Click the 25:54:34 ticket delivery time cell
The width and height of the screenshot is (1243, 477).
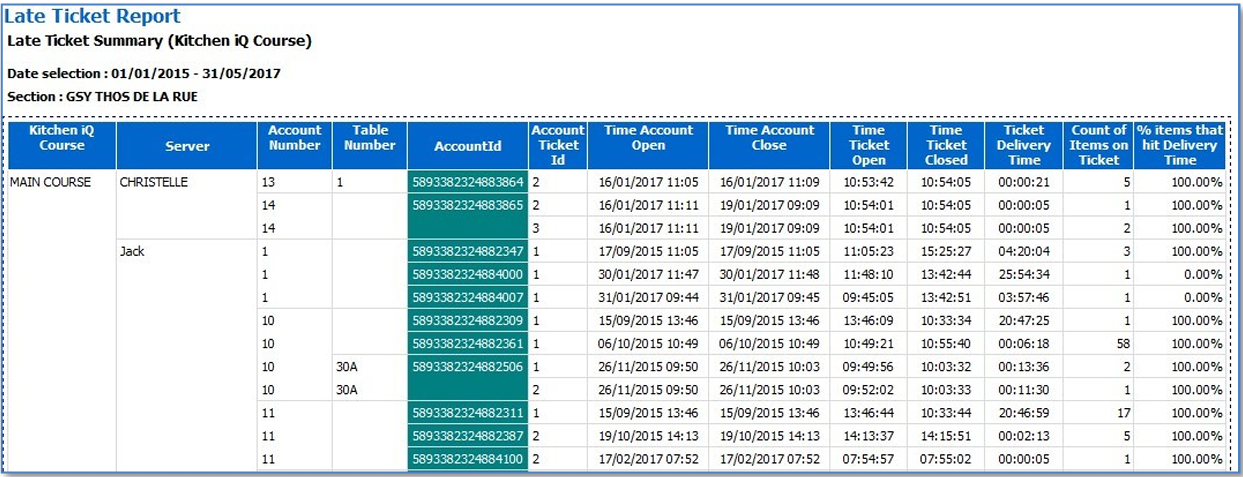point(1021,274)
